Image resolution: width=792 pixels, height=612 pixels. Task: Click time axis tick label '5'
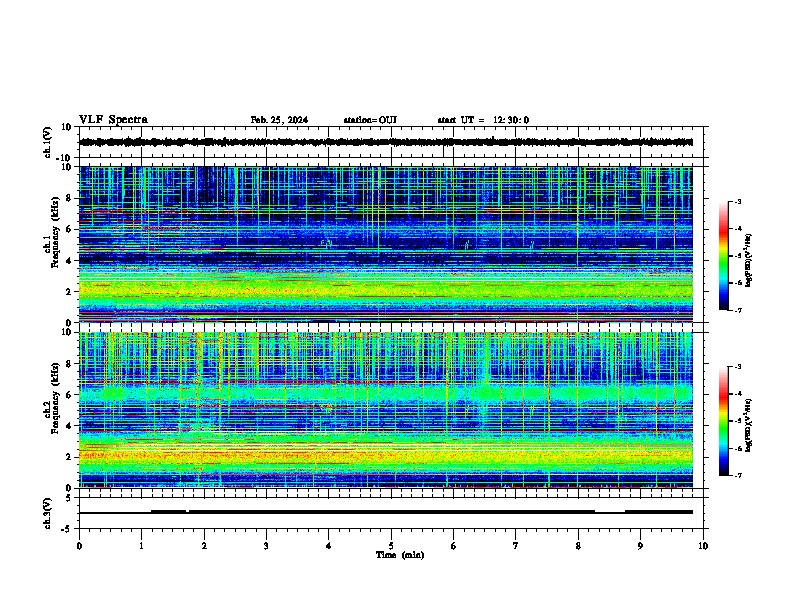[391, 546]
